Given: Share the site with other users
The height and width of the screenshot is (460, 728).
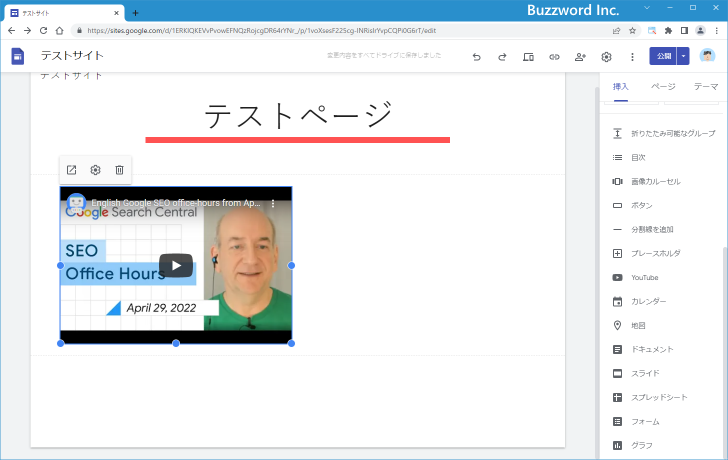Looking at the screenshot, I should pyautogui.click(x=580, y=57).
